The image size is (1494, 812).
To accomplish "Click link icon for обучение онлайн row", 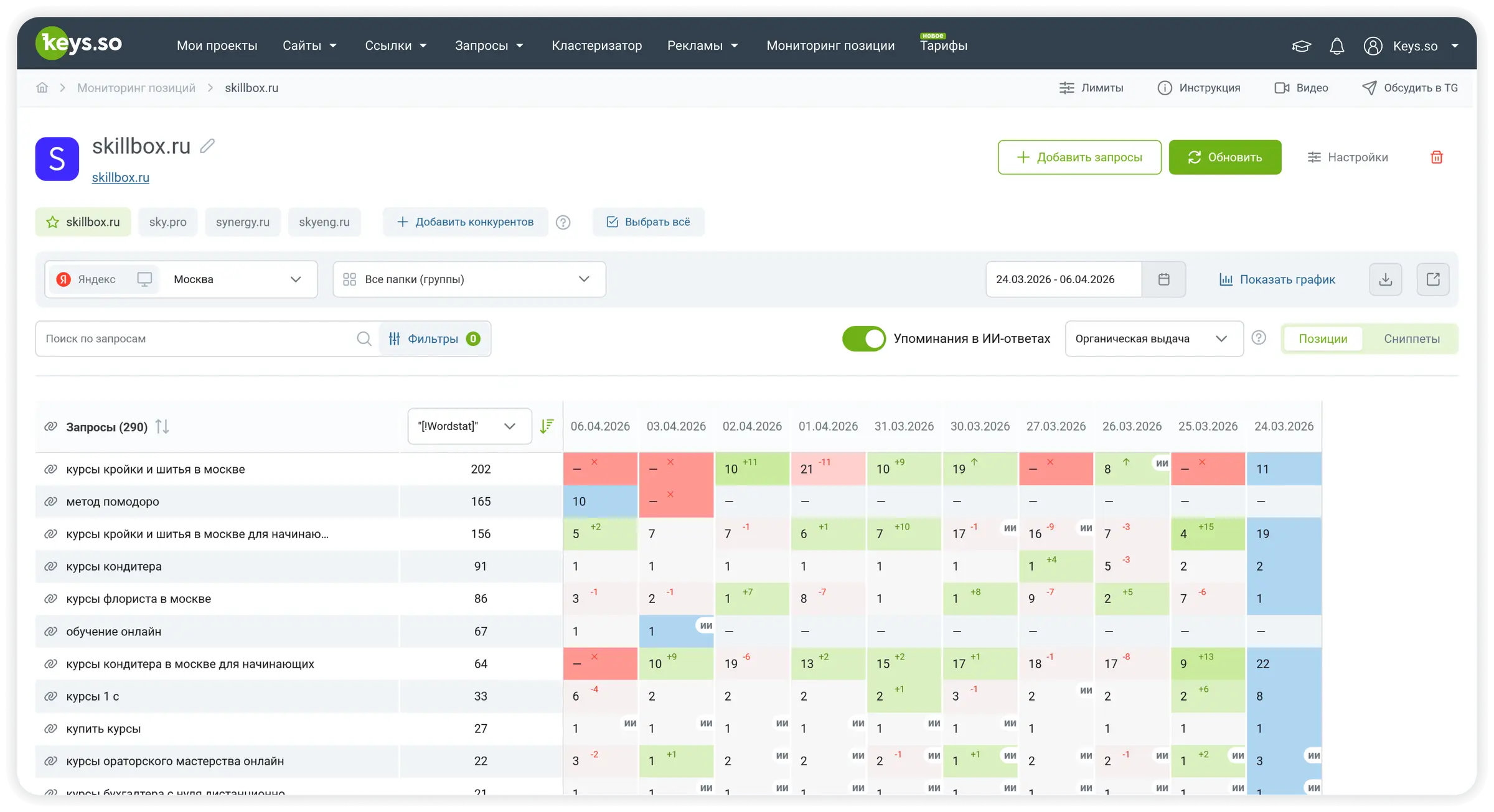I will pos(51,632).
